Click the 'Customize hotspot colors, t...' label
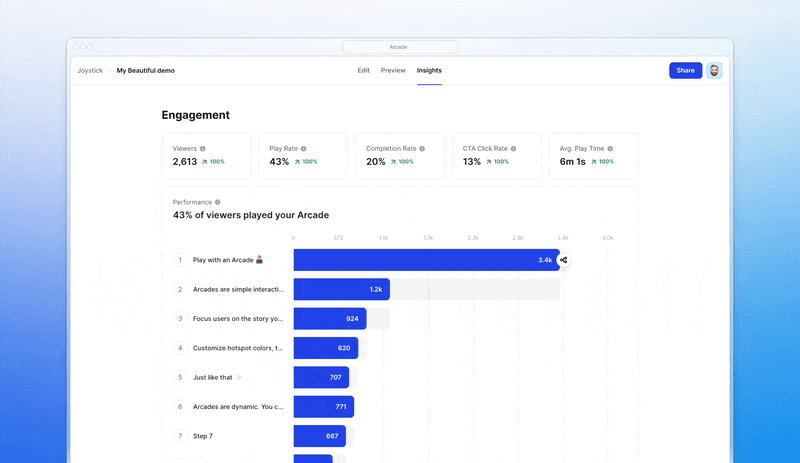The height and width of the screenshot is (463, 800). [238, 348]
